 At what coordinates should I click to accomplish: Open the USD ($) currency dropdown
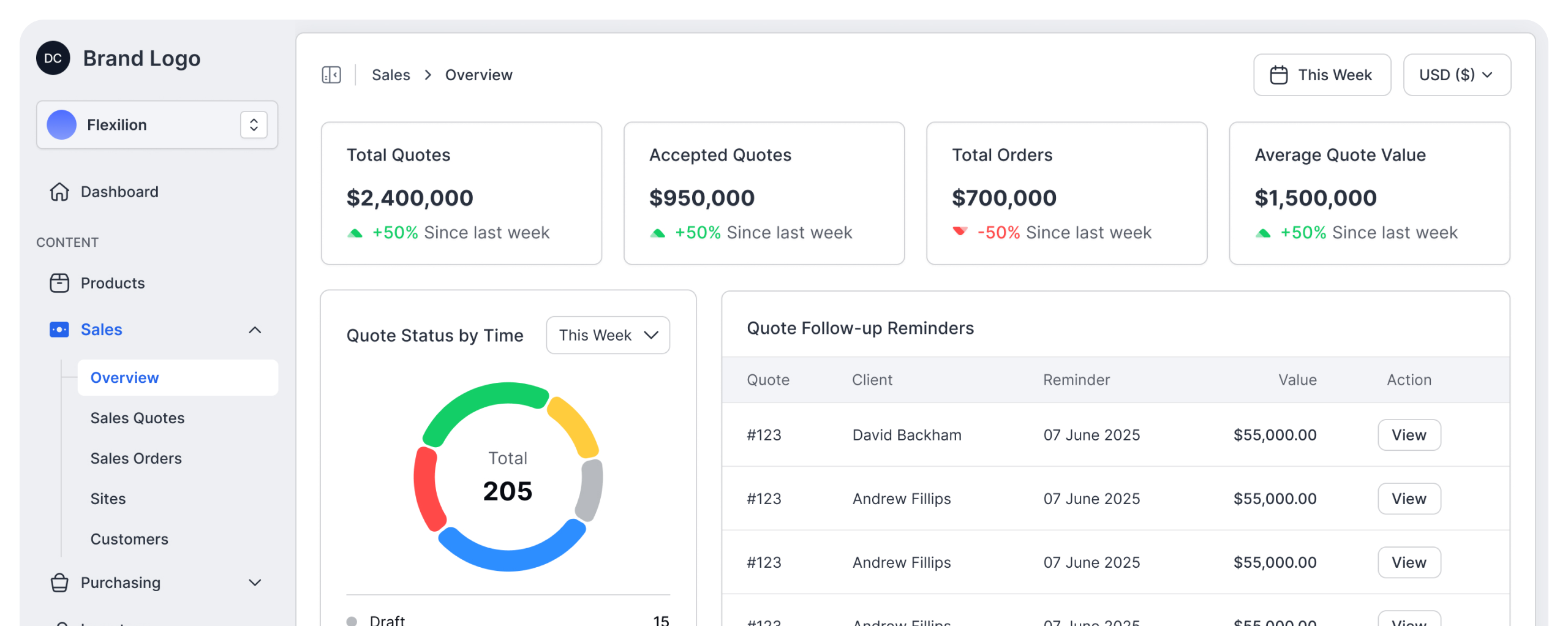click(1457, 75)
